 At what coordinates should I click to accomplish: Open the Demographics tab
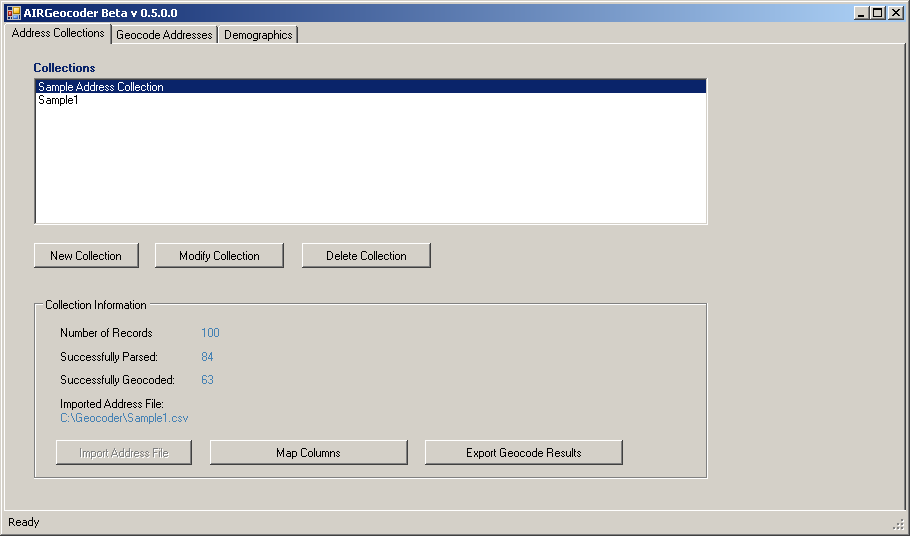258,35
